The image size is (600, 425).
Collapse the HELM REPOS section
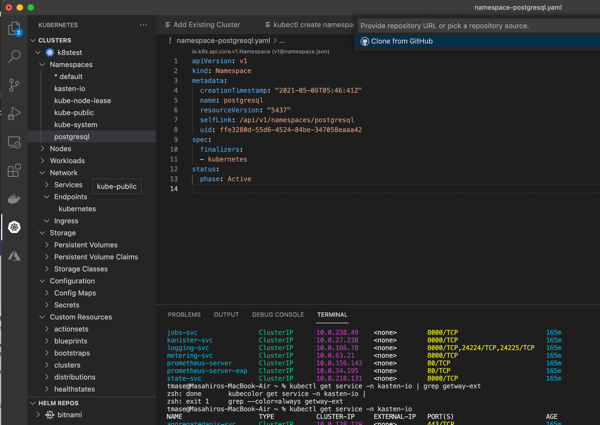tap(33, 403)
